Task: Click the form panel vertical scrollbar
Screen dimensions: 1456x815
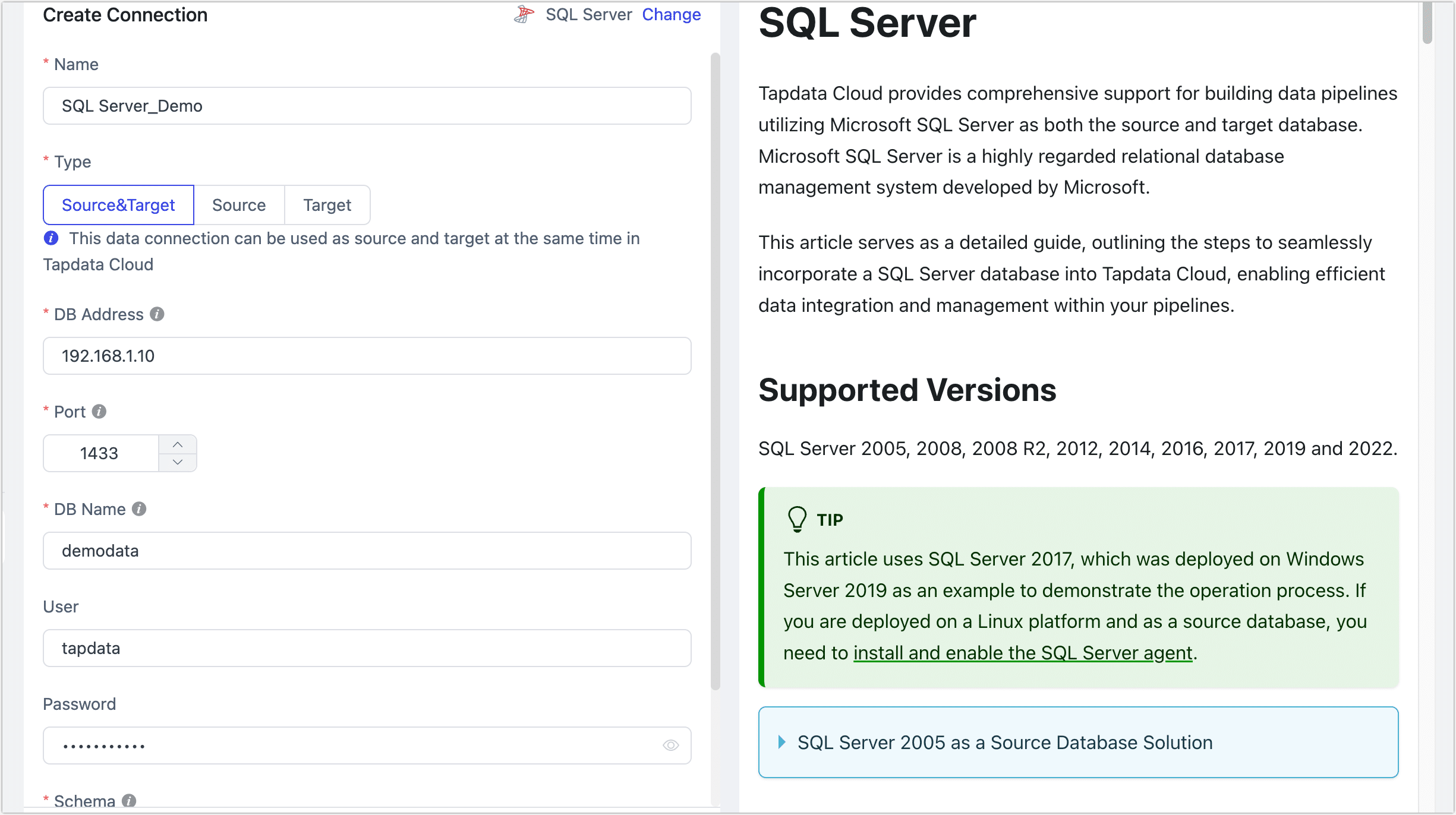Action: 716,371
